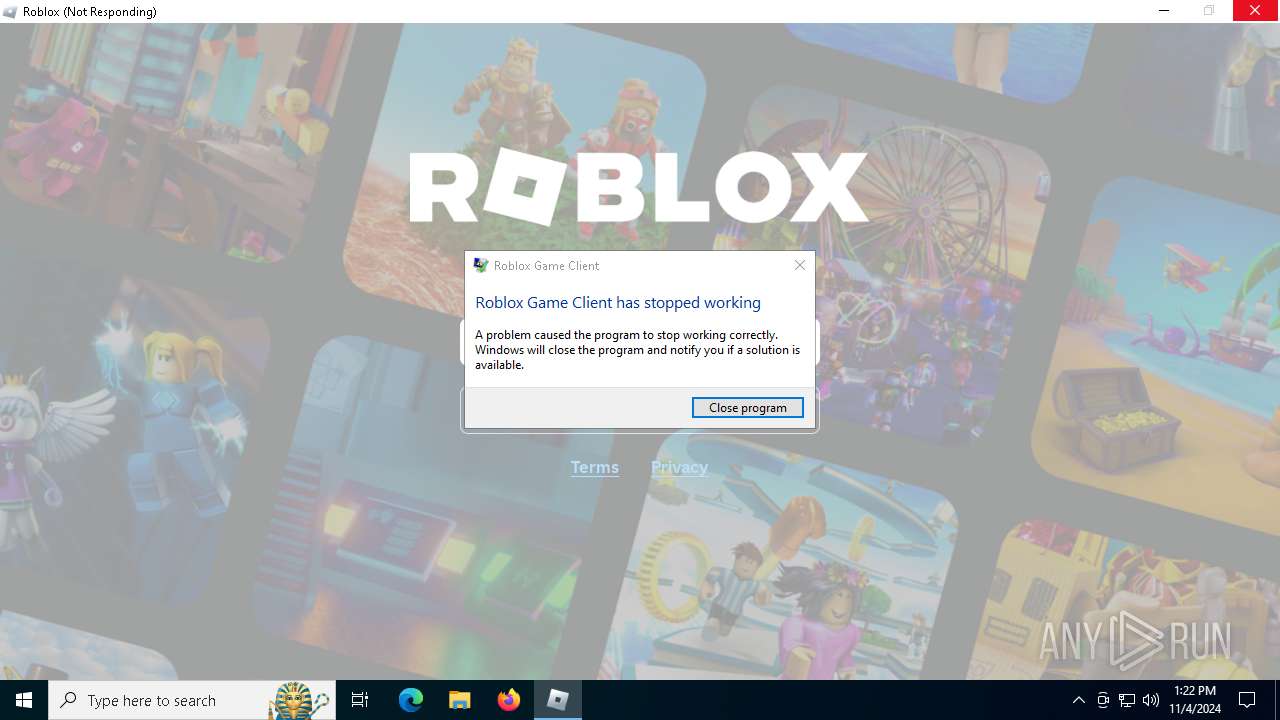Open the notification center icon

(1247, 700)
